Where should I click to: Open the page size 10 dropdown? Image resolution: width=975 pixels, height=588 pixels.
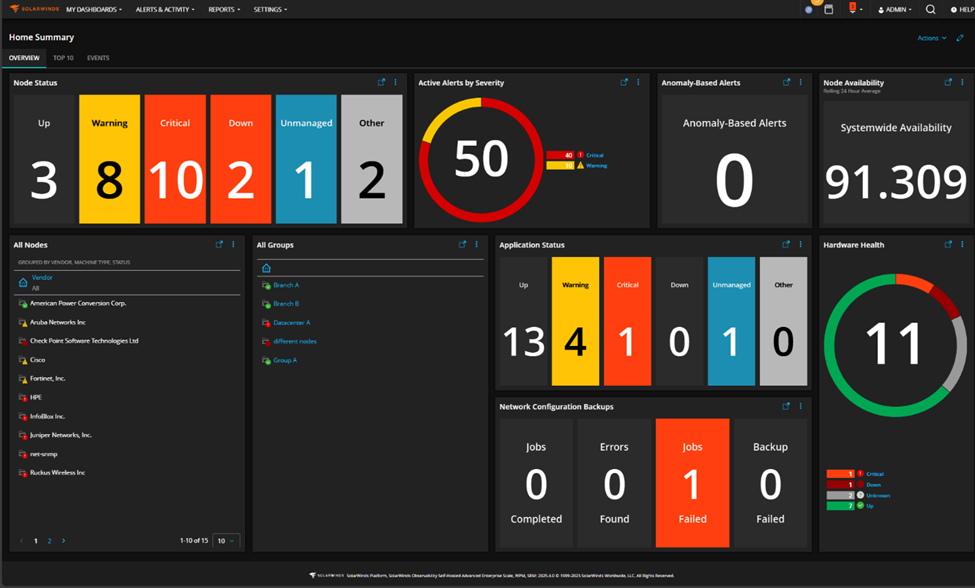click(226, 541)
